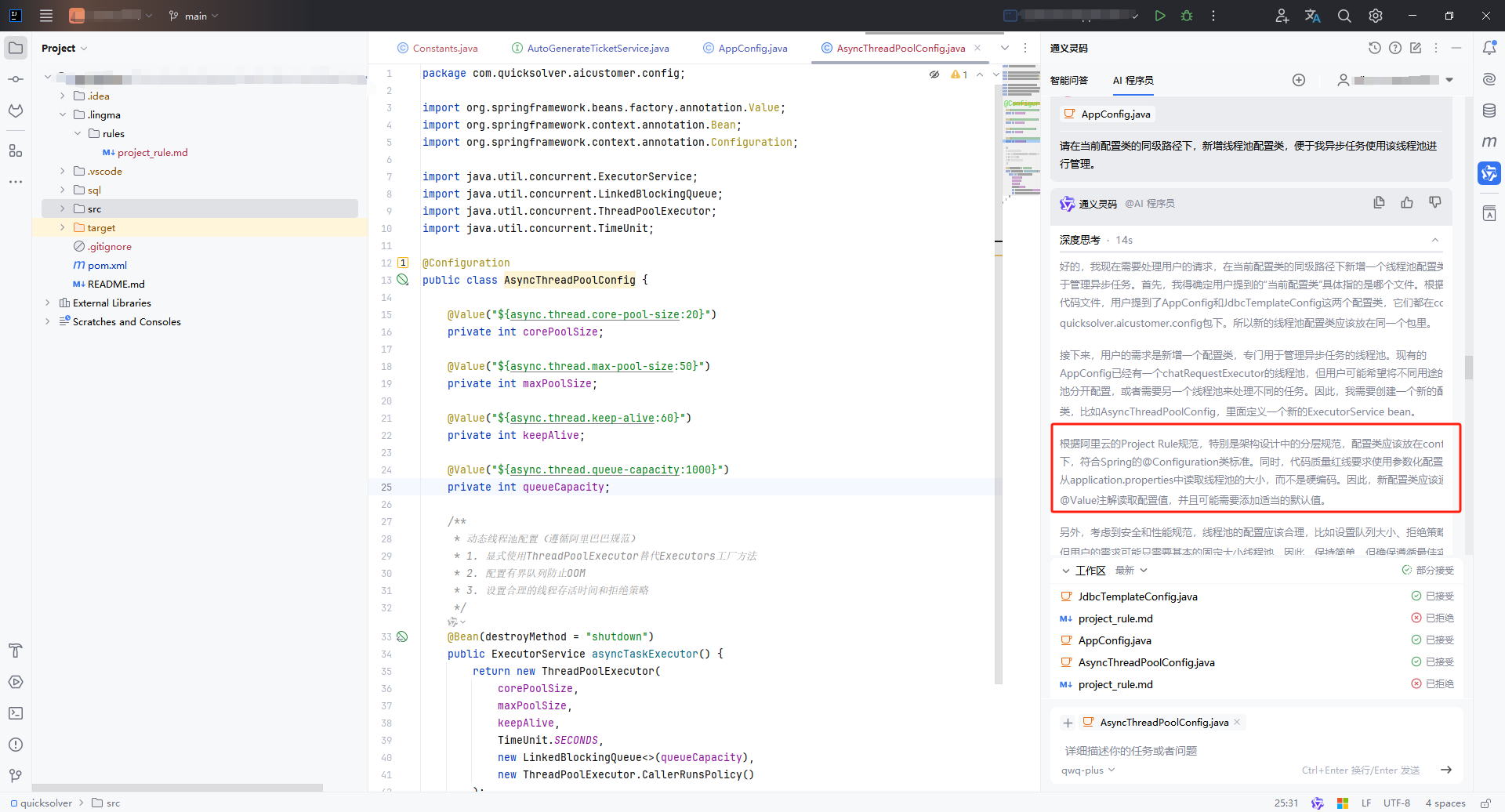1505x812 pixels.
Task: Add context with input plus button
Action: [1068, 723]
